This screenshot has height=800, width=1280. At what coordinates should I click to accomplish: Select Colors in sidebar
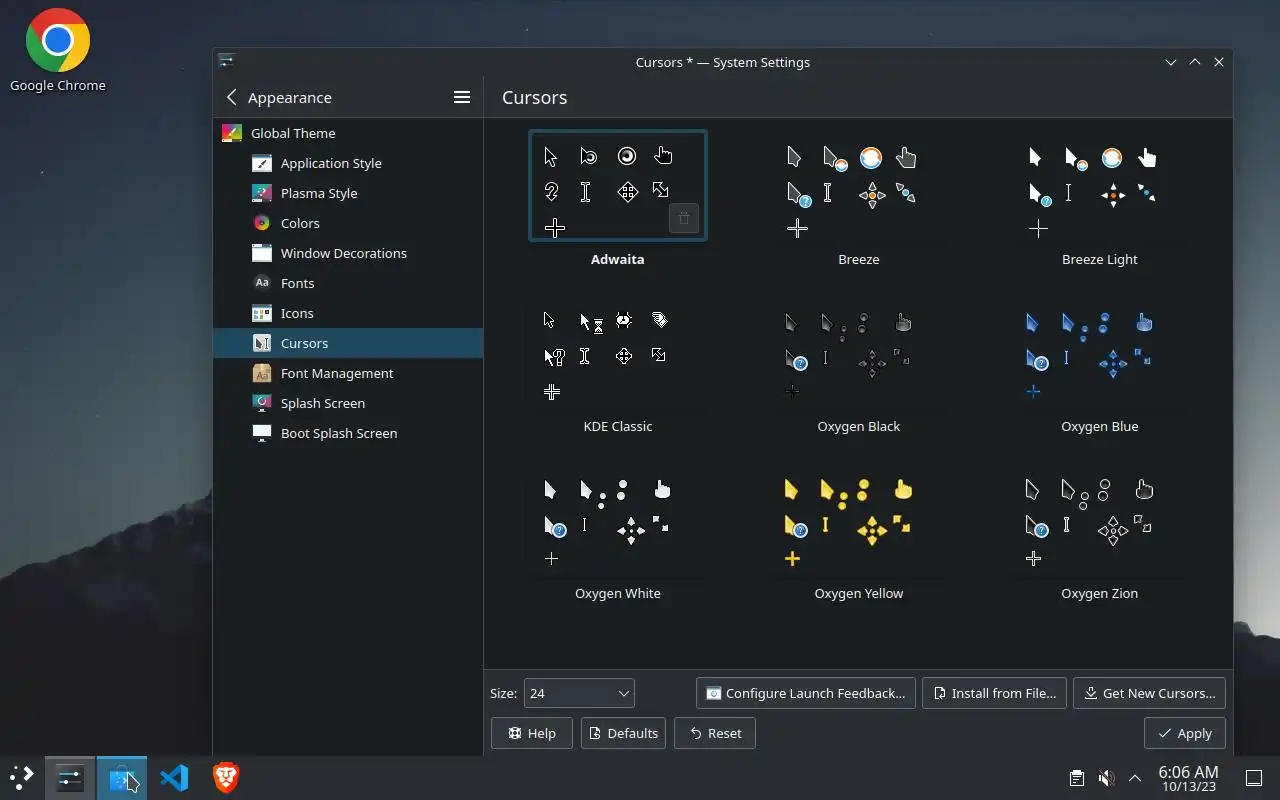point(348,223)
